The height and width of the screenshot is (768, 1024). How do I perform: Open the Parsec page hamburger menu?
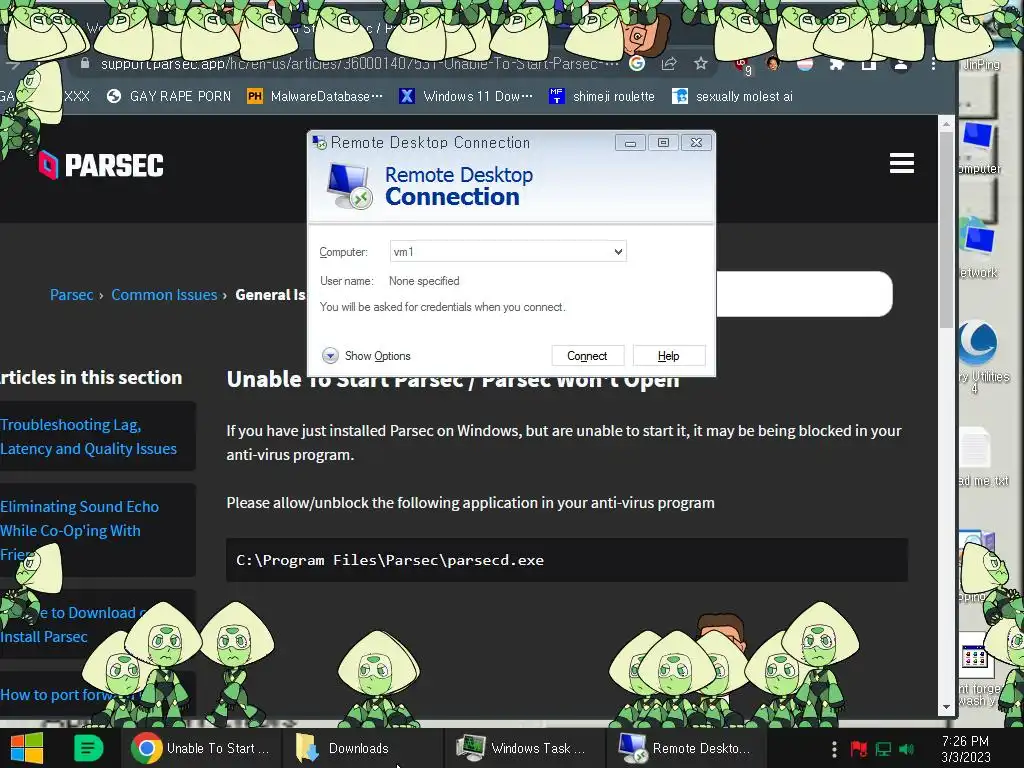(901, 163)
